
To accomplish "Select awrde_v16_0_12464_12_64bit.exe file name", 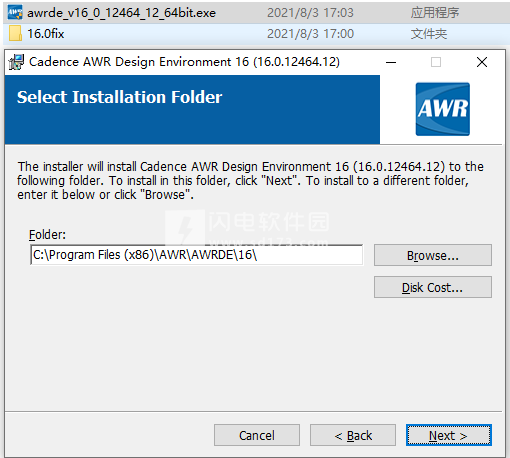I will click(x=121, y=13).
